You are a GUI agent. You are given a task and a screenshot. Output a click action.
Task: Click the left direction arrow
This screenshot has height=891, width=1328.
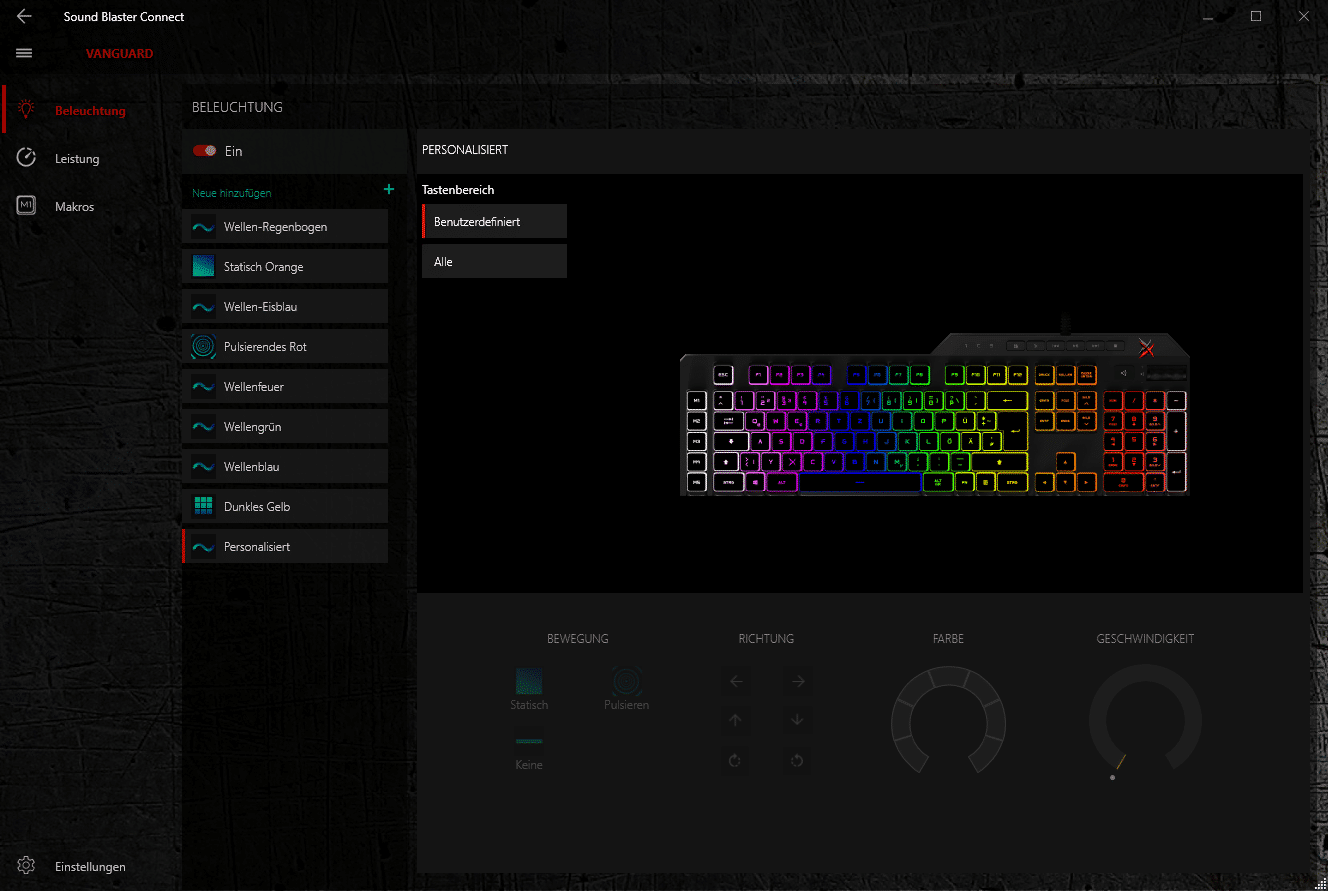736,682
